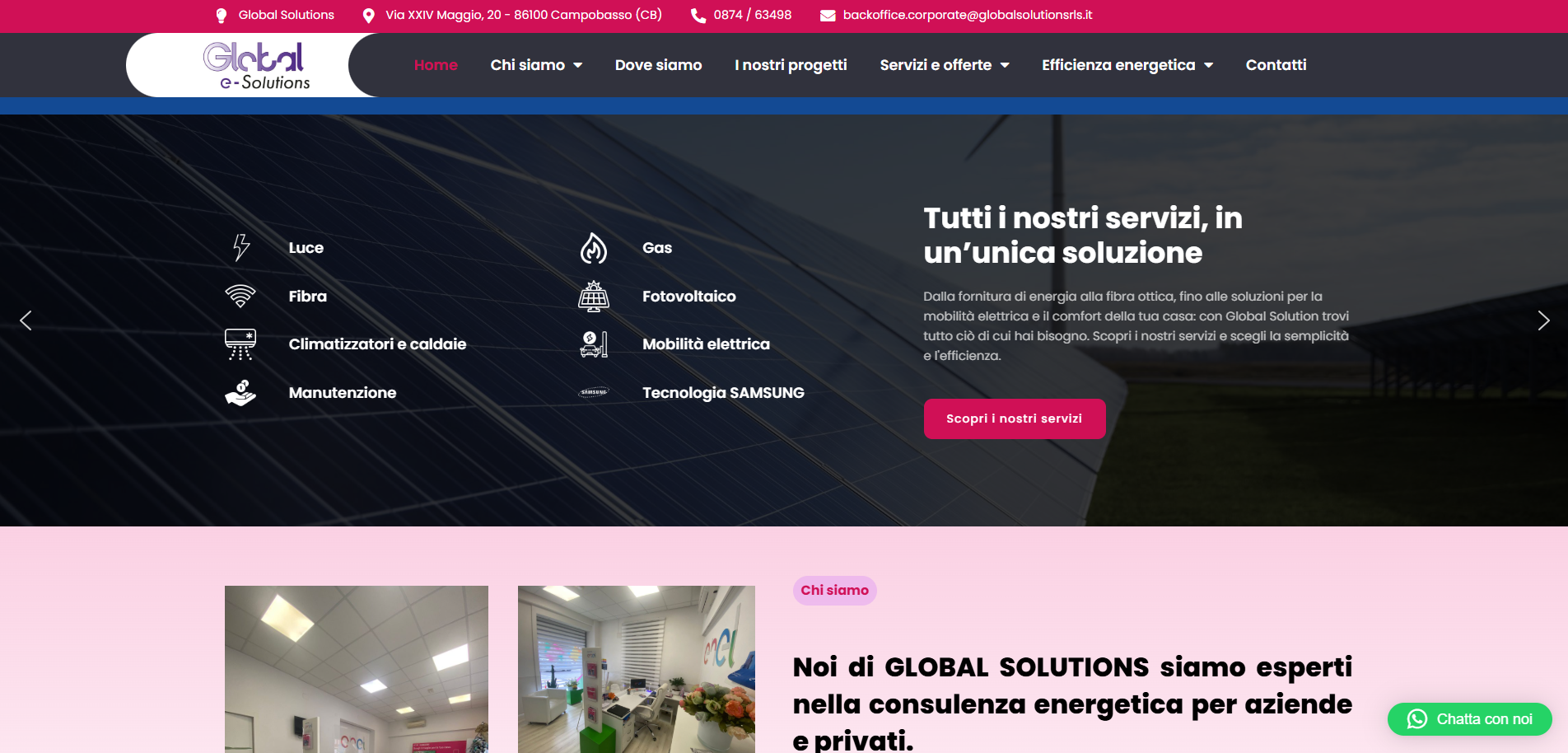Click the Manutenzione hand icon
Image resolution: width=1568 pixels, height=753 pixels.
tap(240, 393)
